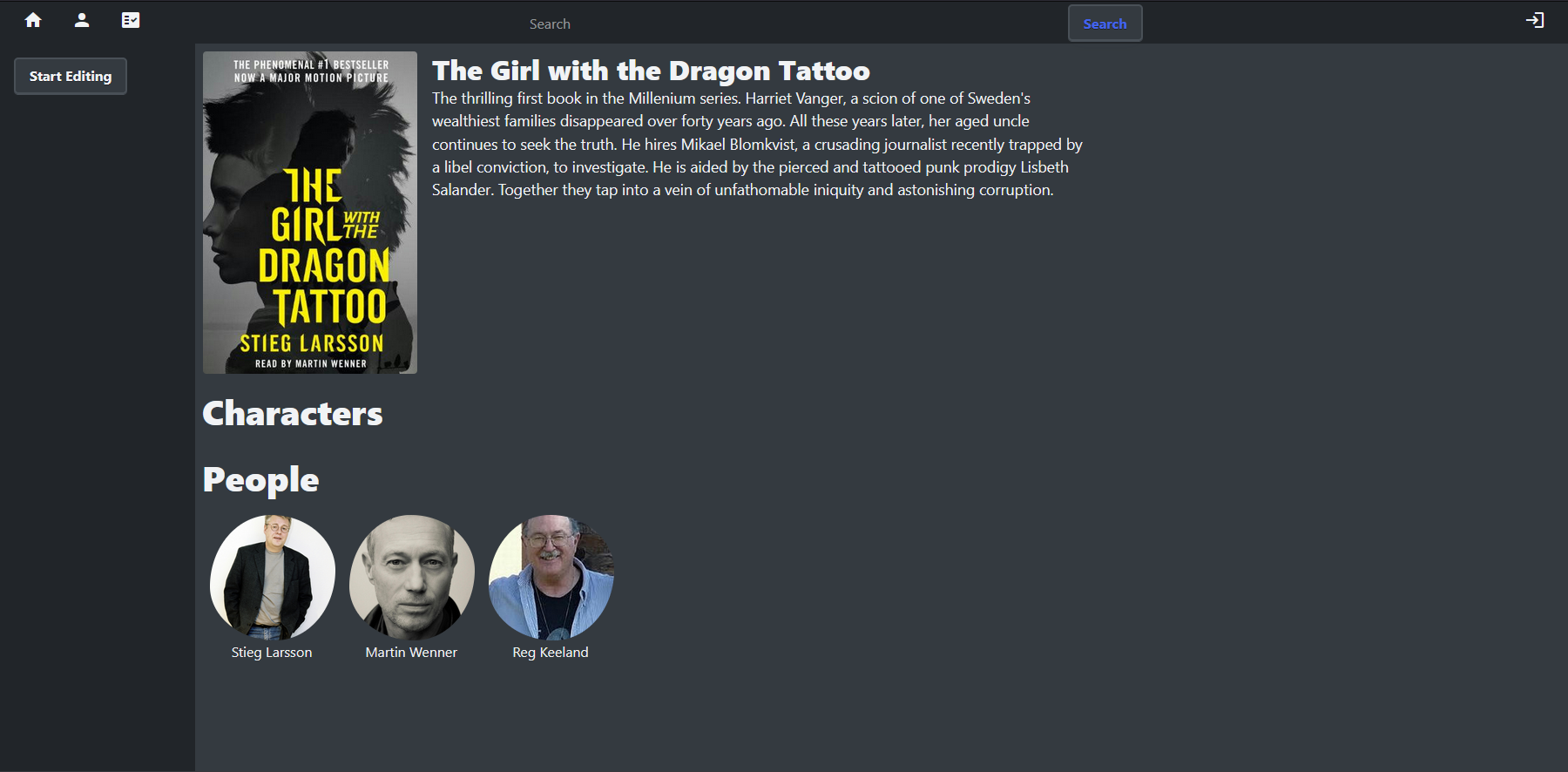Click the '#1 Bestseller' banner on the cover
This screenshot has width=1568, height=772.
pyautogui.click(x=311, y=65)
